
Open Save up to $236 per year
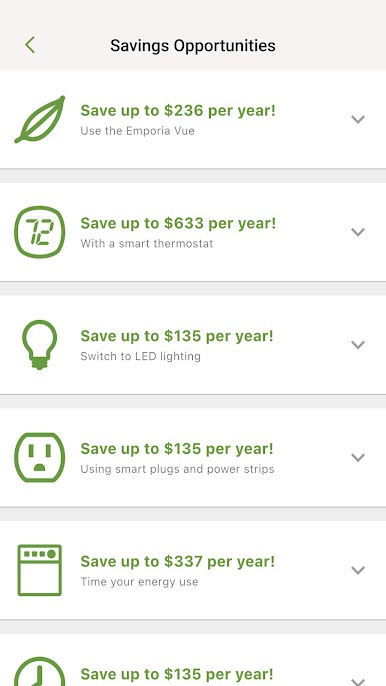point(178,111)
